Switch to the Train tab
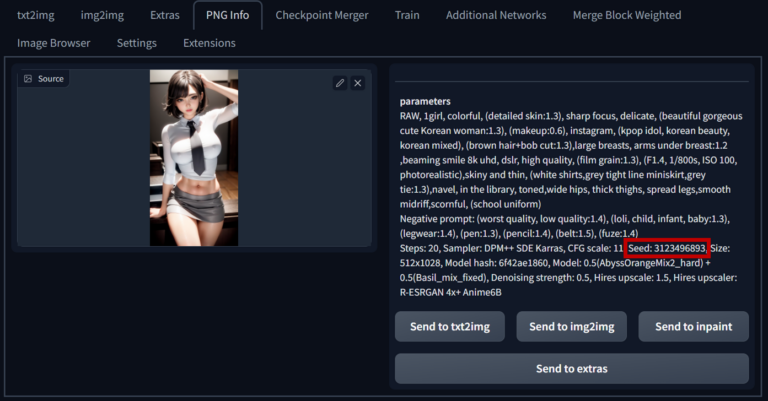This screenshot has width=768, height=401. point(408,15)
